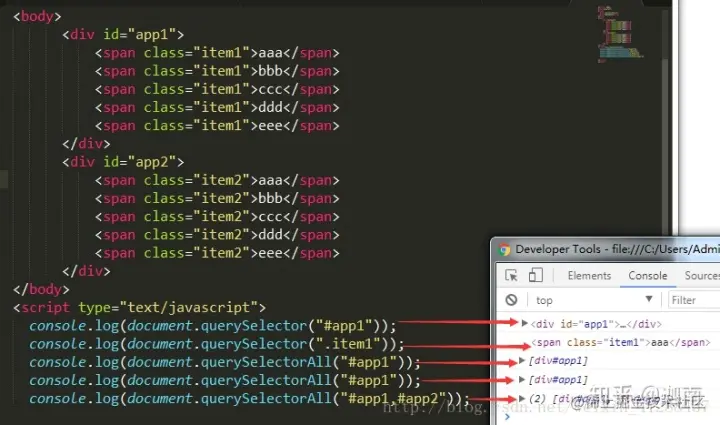
Task: Click the span class="item1" aaa console output
Action: [621, 342]
